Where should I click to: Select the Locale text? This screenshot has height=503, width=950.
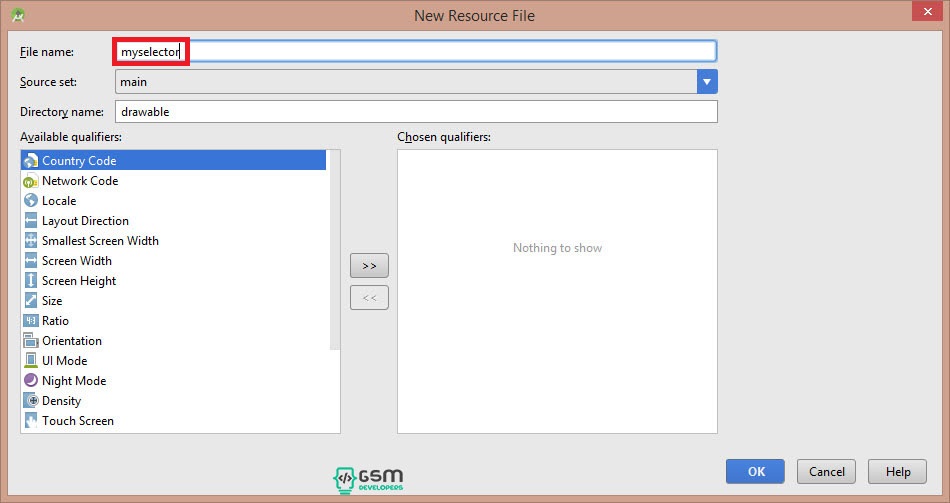click(x=59, y=201)
